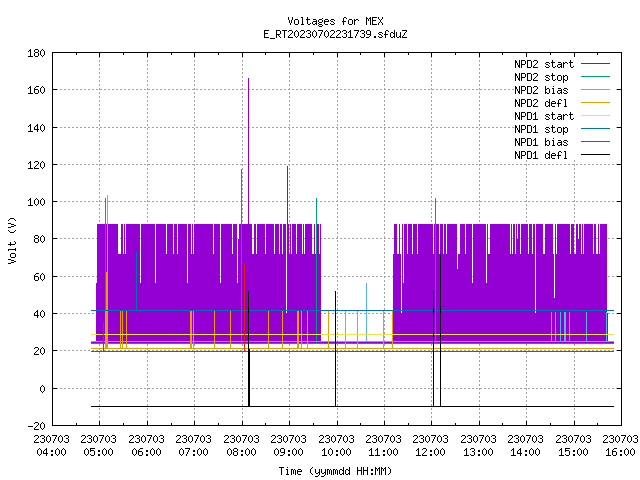
Task: Click the light blue NPD2 bias legend line
Action: pos(596,89)
